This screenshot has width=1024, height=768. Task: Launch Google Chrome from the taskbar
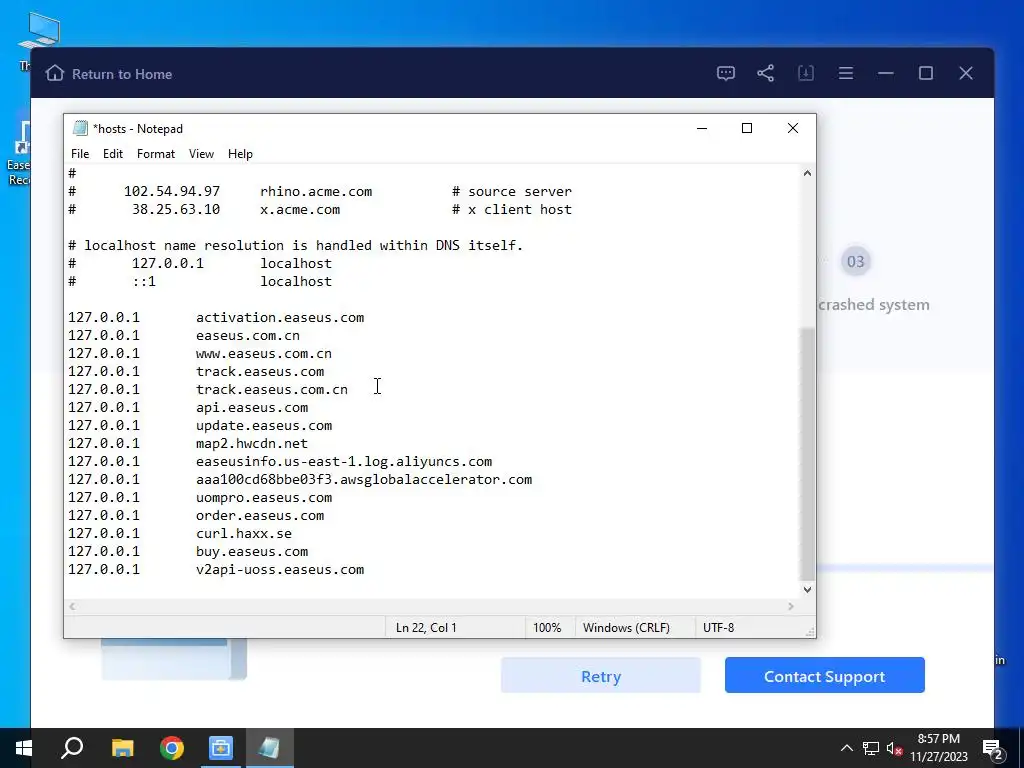click(172, 748)
